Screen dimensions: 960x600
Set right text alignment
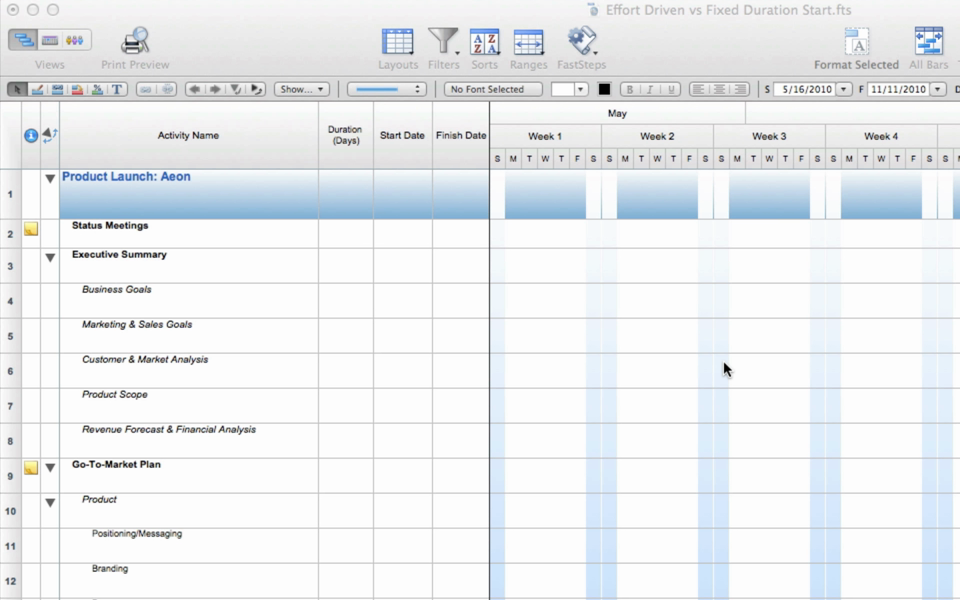coord(740,89)
